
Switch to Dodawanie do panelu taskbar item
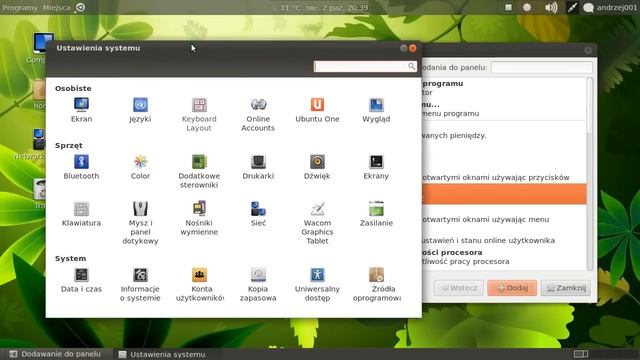[x=56, y=354]
